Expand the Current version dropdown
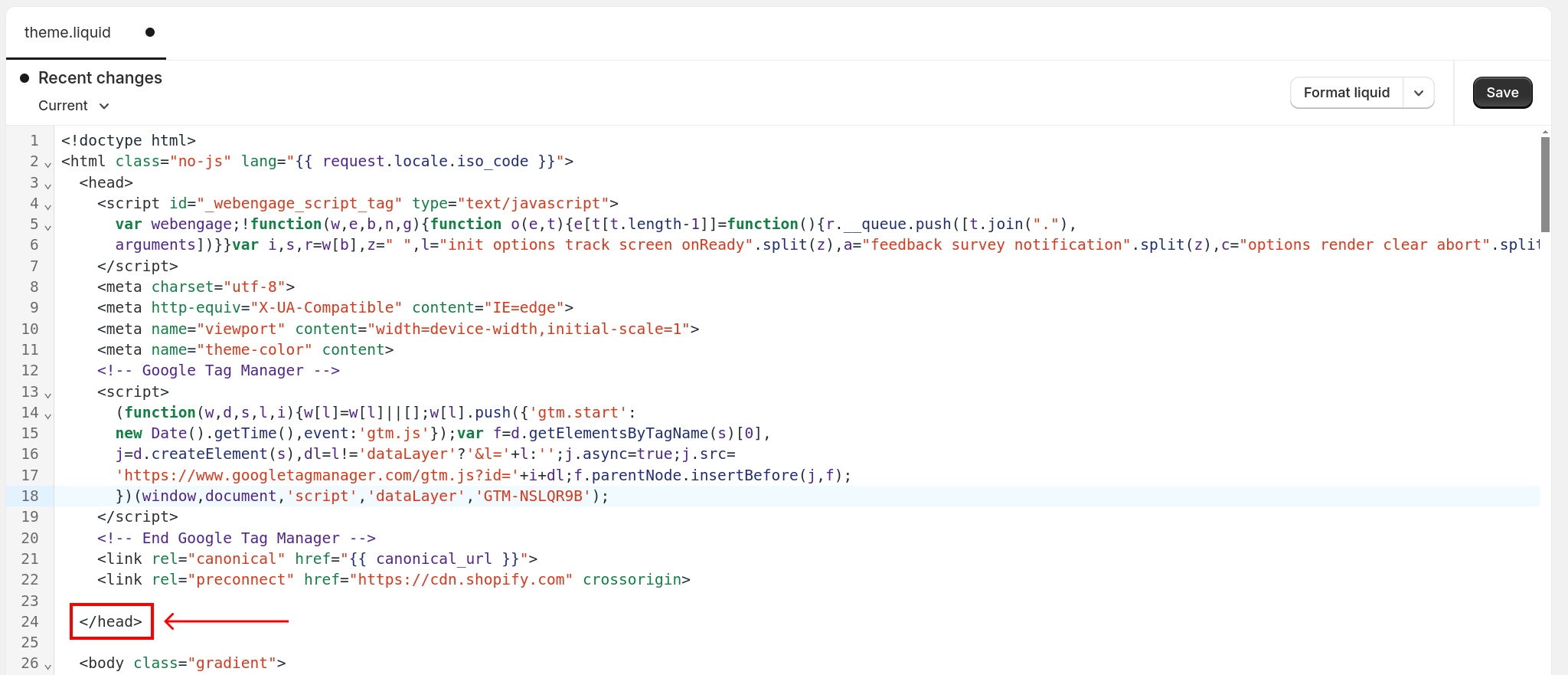The image size is (1568, 675). point(74,106)
